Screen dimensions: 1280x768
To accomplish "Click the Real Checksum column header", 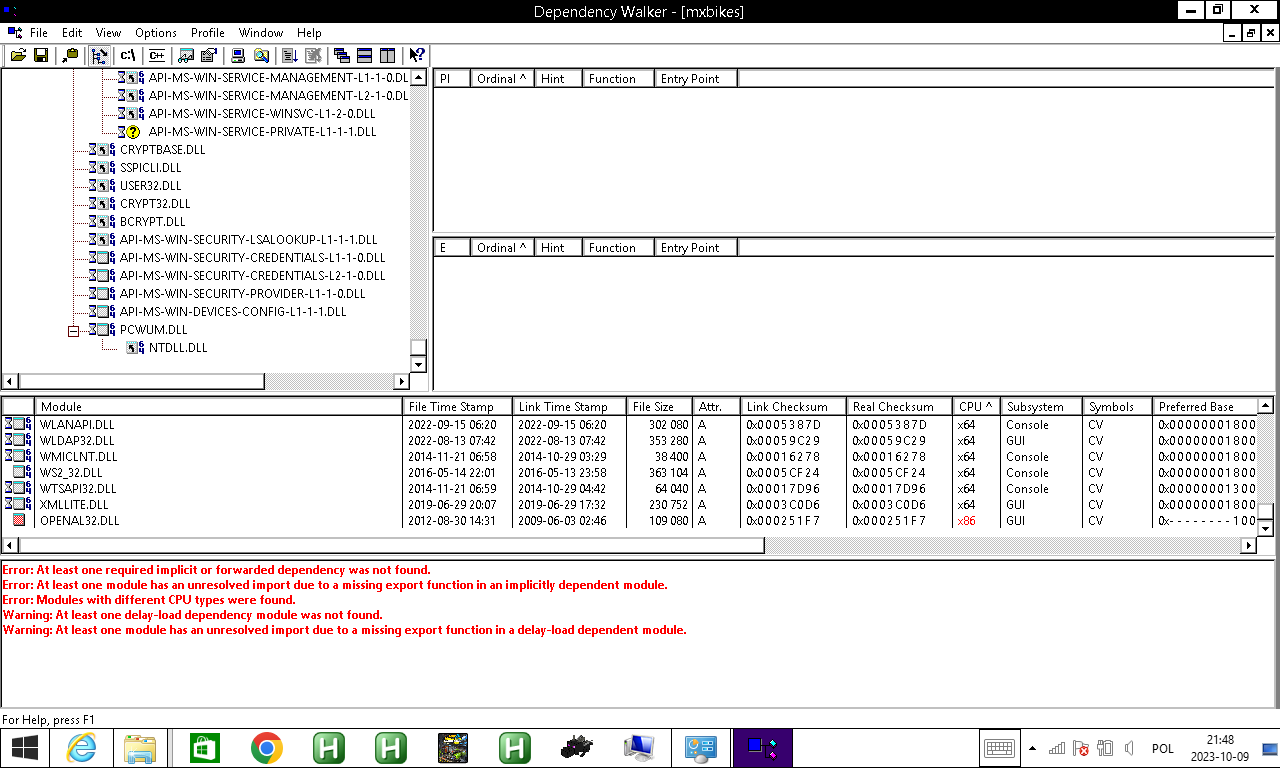I will (x=900, y=407).
